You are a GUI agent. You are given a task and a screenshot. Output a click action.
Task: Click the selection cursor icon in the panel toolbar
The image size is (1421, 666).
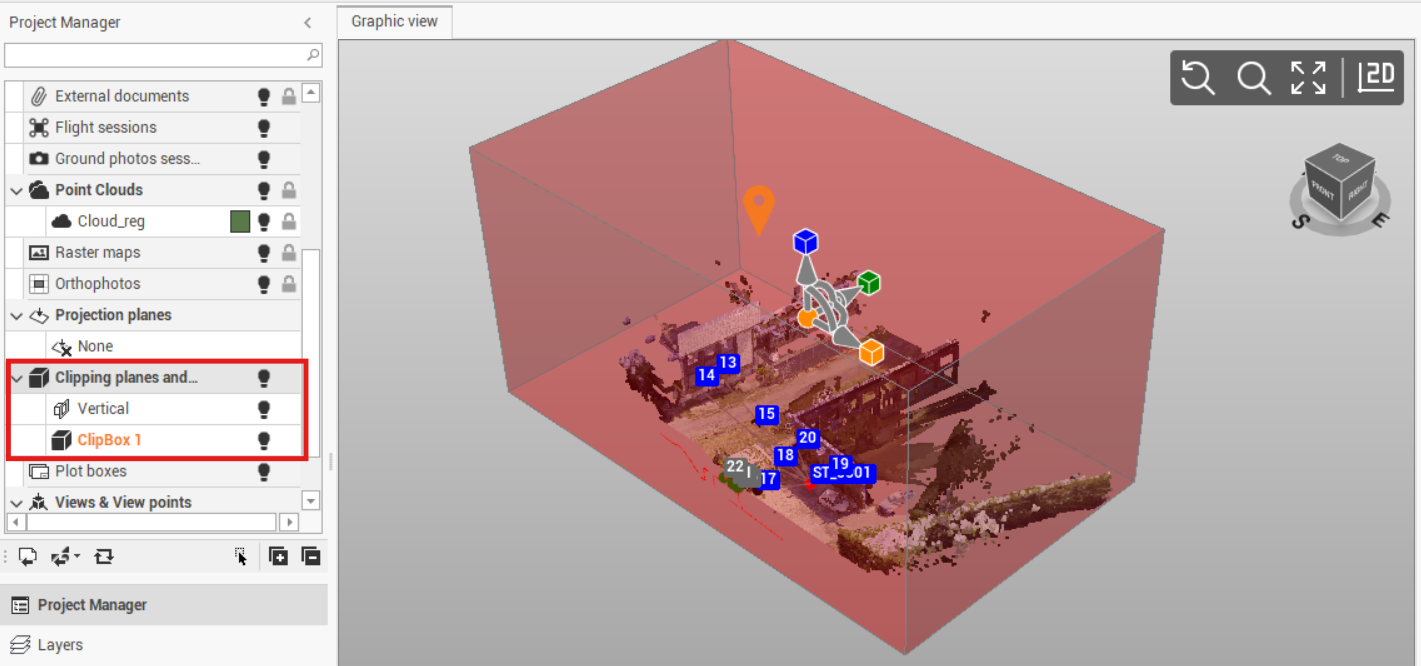pyautogui.click(x=240, y=556)
